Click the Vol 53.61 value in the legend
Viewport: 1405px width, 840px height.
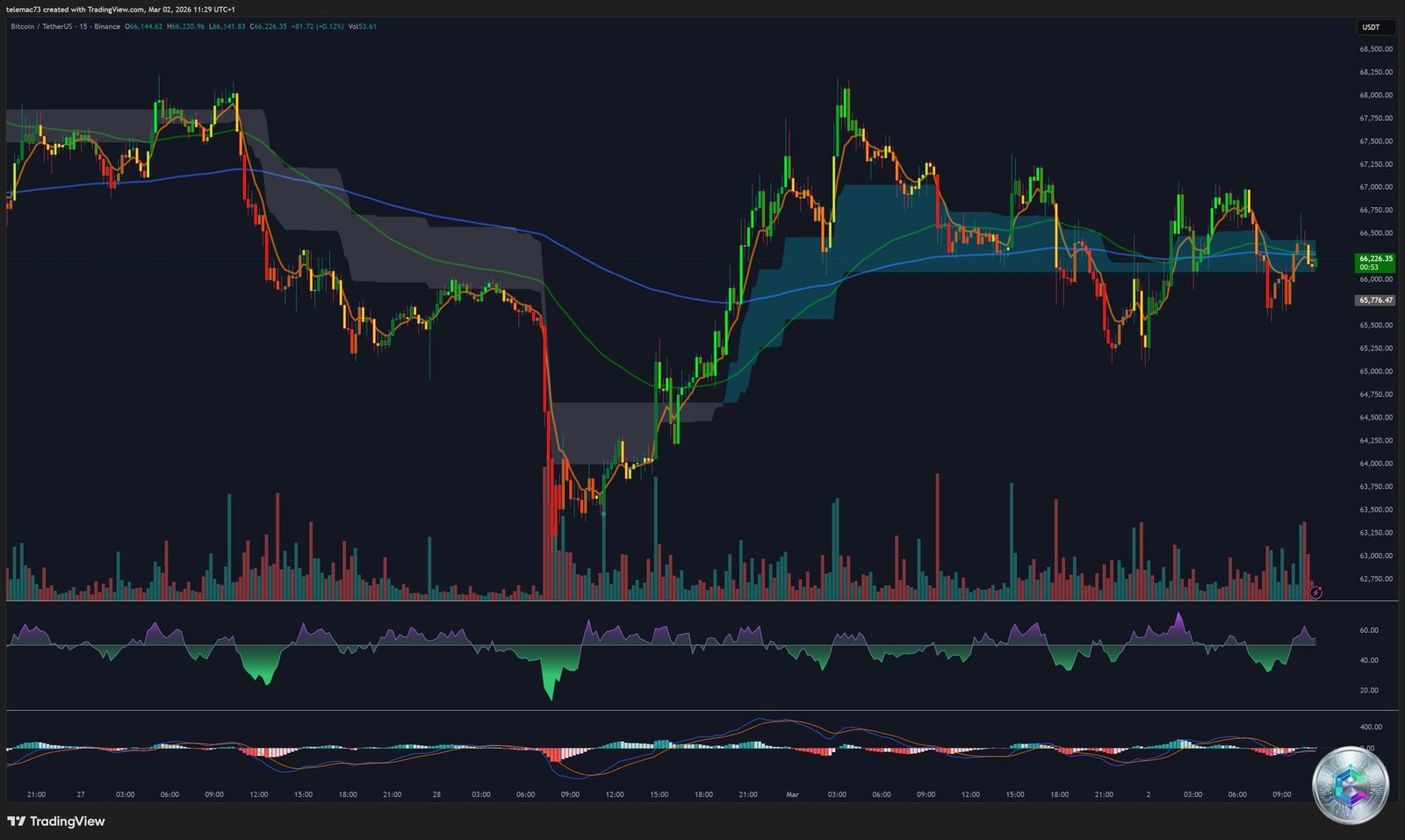(x=364, y=27)
